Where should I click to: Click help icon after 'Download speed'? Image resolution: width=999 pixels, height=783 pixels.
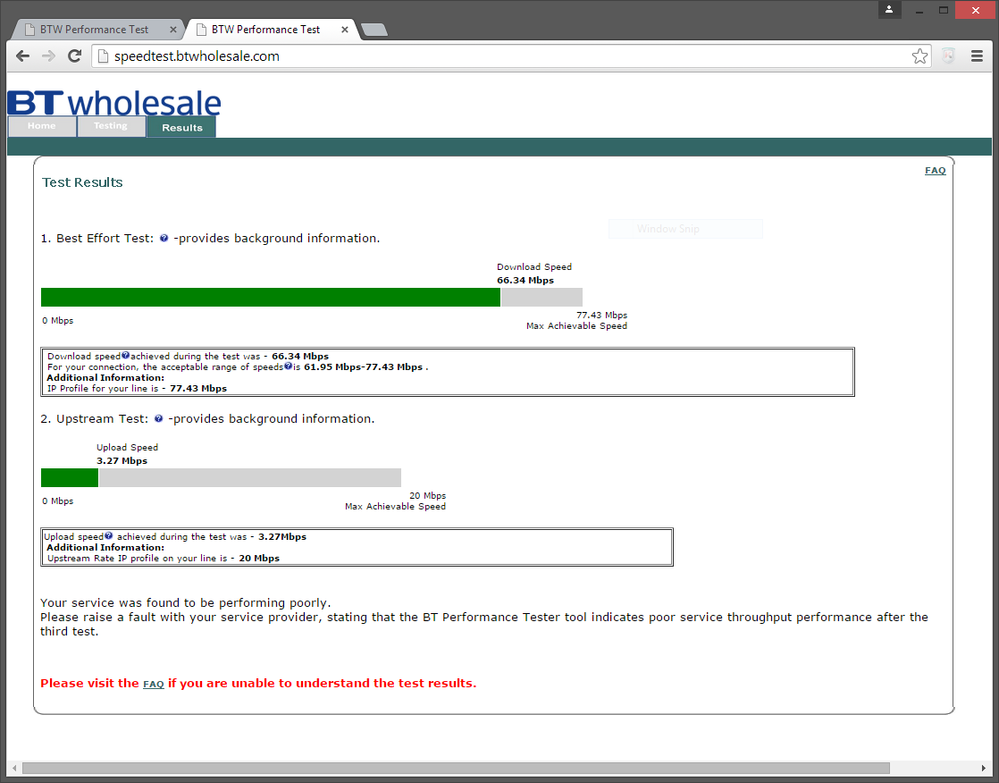126,356
